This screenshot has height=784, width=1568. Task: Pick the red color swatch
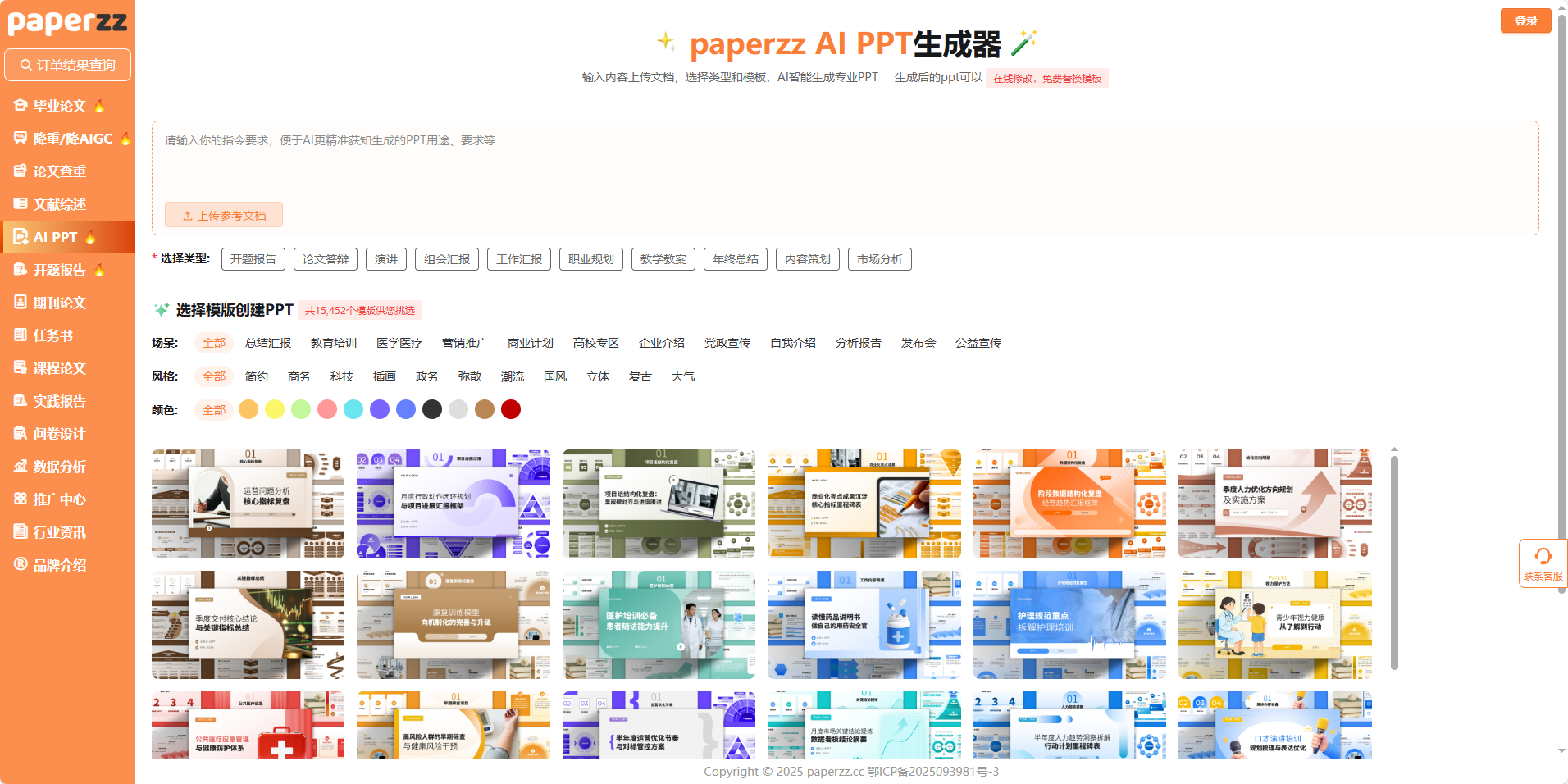coord(511,409)
